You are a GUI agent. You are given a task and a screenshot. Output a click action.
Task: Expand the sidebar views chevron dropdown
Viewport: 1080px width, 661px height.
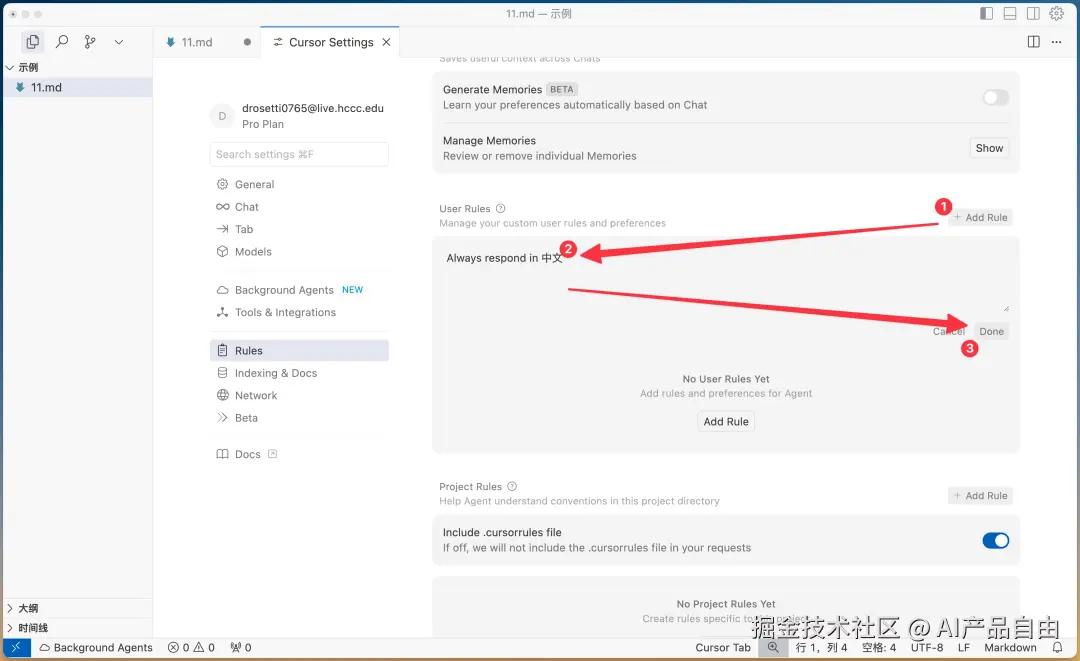pos(118,42)
